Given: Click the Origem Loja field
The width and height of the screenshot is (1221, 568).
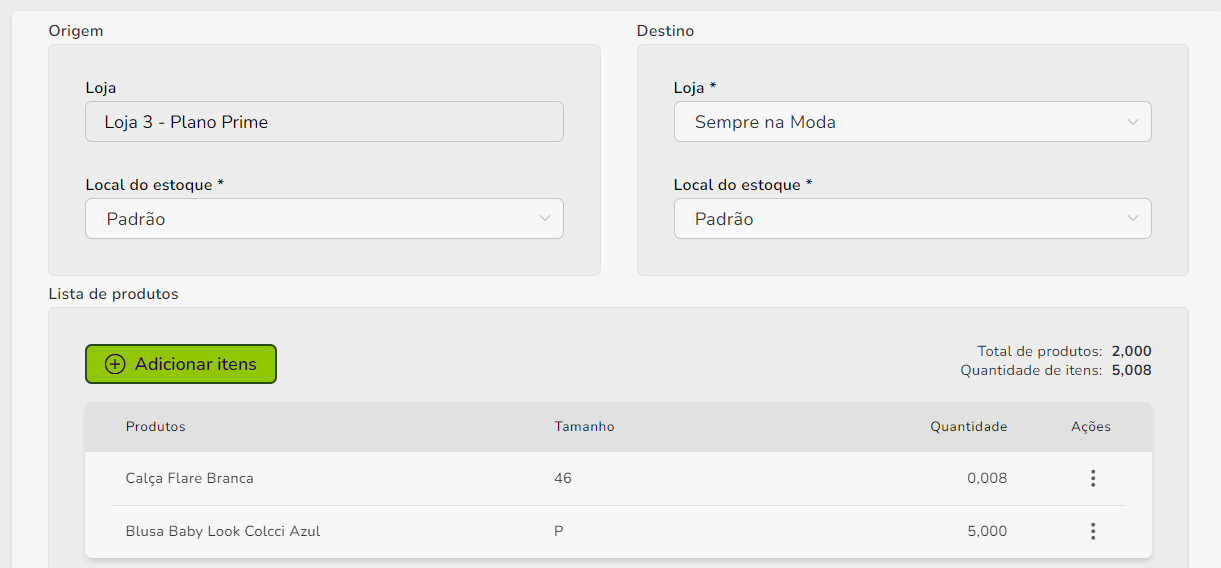Looking at the screenshot, I should coord(324,122).
